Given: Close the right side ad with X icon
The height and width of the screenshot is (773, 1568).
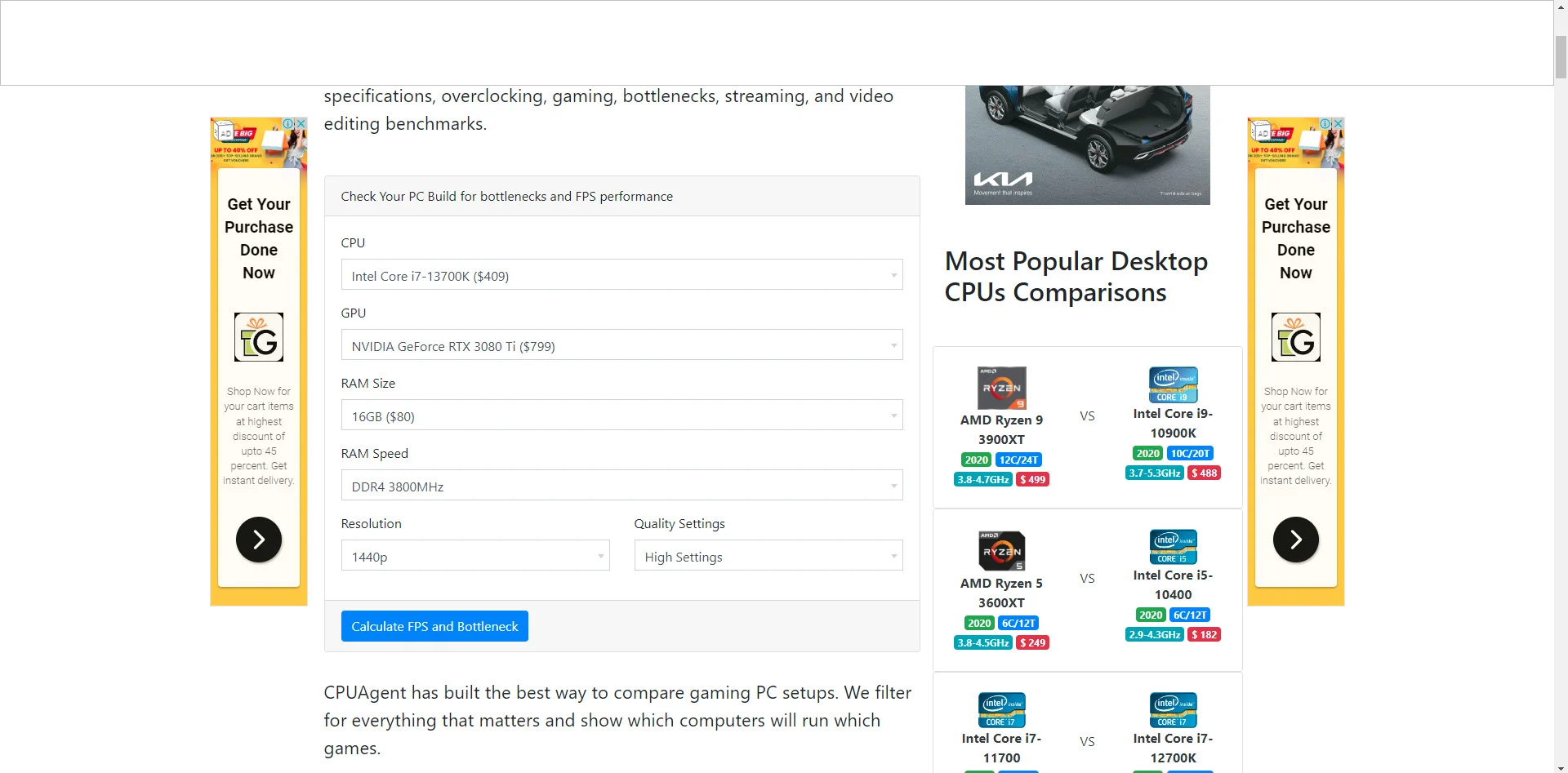Looking at the screenshot, I should tap(1338, 123).
